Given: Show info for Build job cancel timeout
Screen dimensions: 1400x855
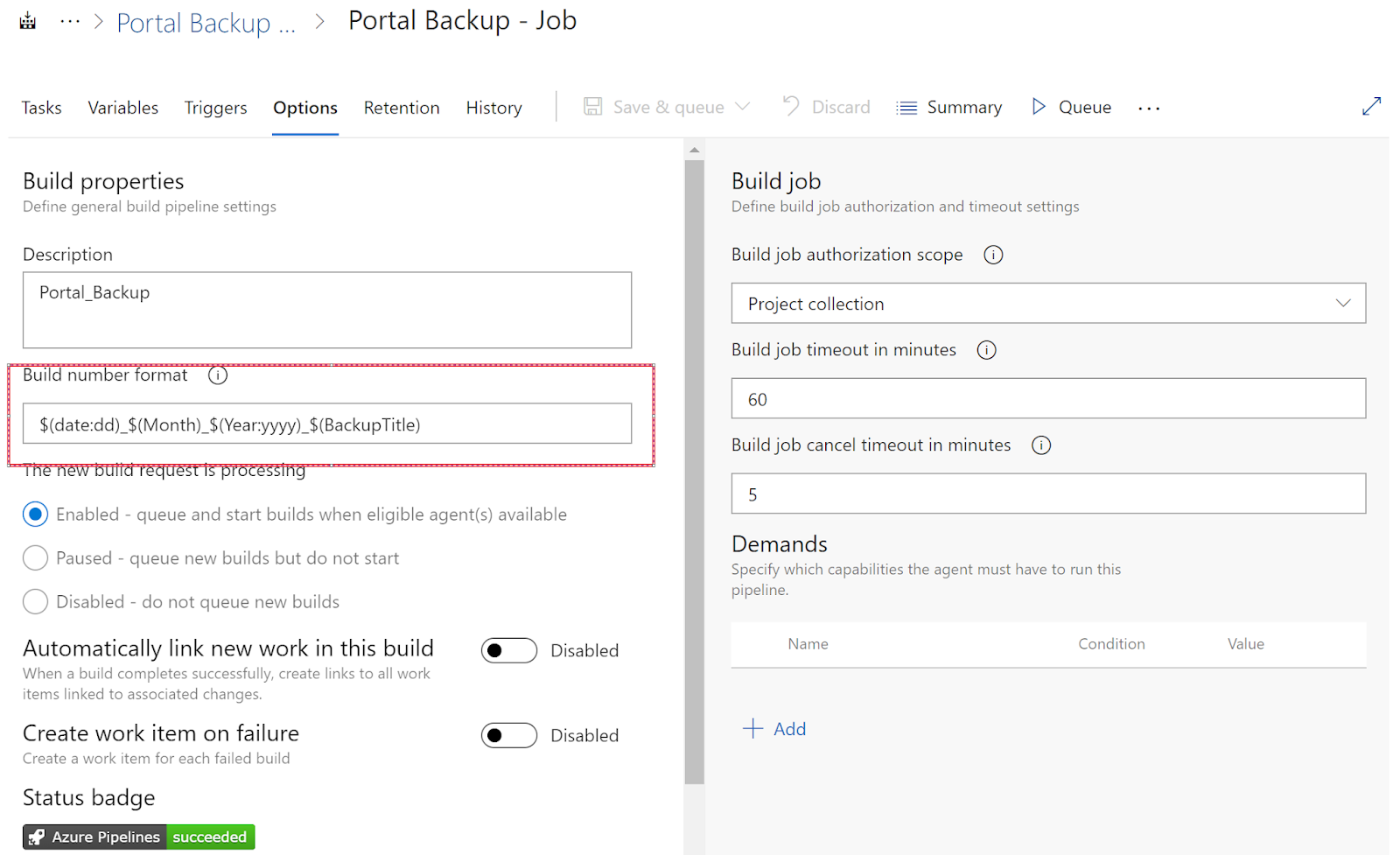Looking at the screenshot, I should 1041,445.
